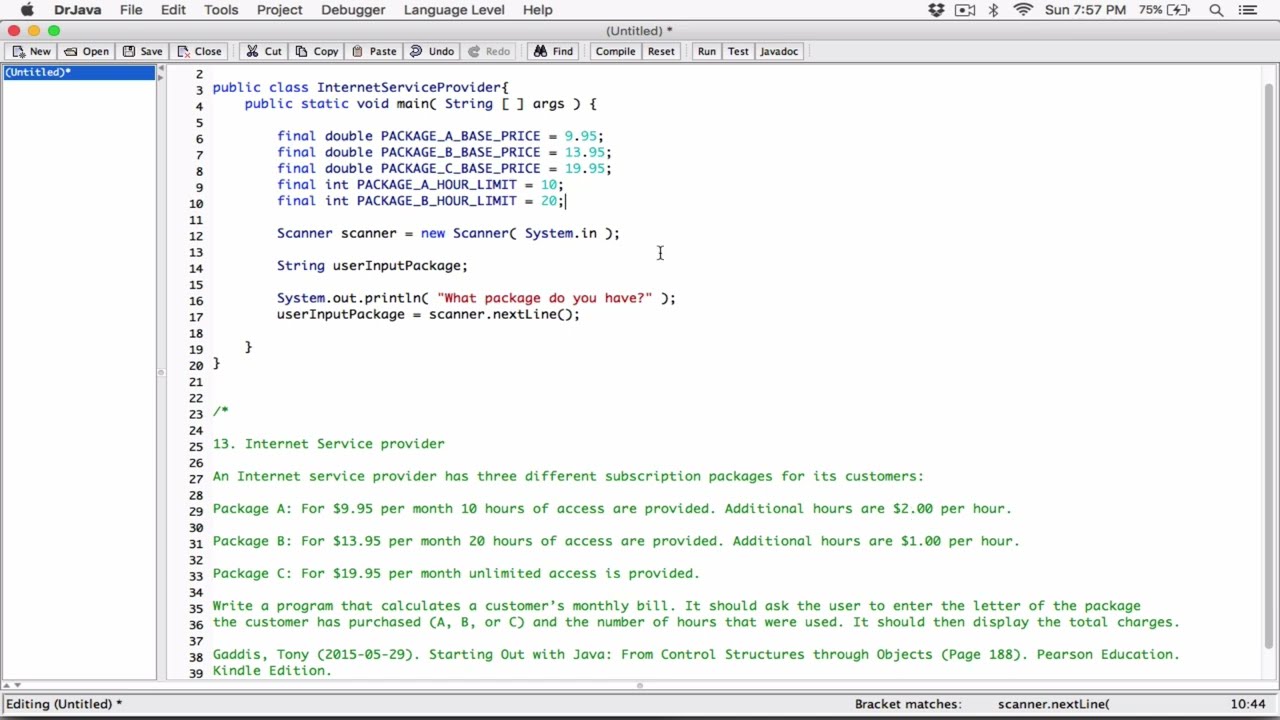Open the Debugger menu
Screen dimensions: 1280x720
tap(353, 10)
